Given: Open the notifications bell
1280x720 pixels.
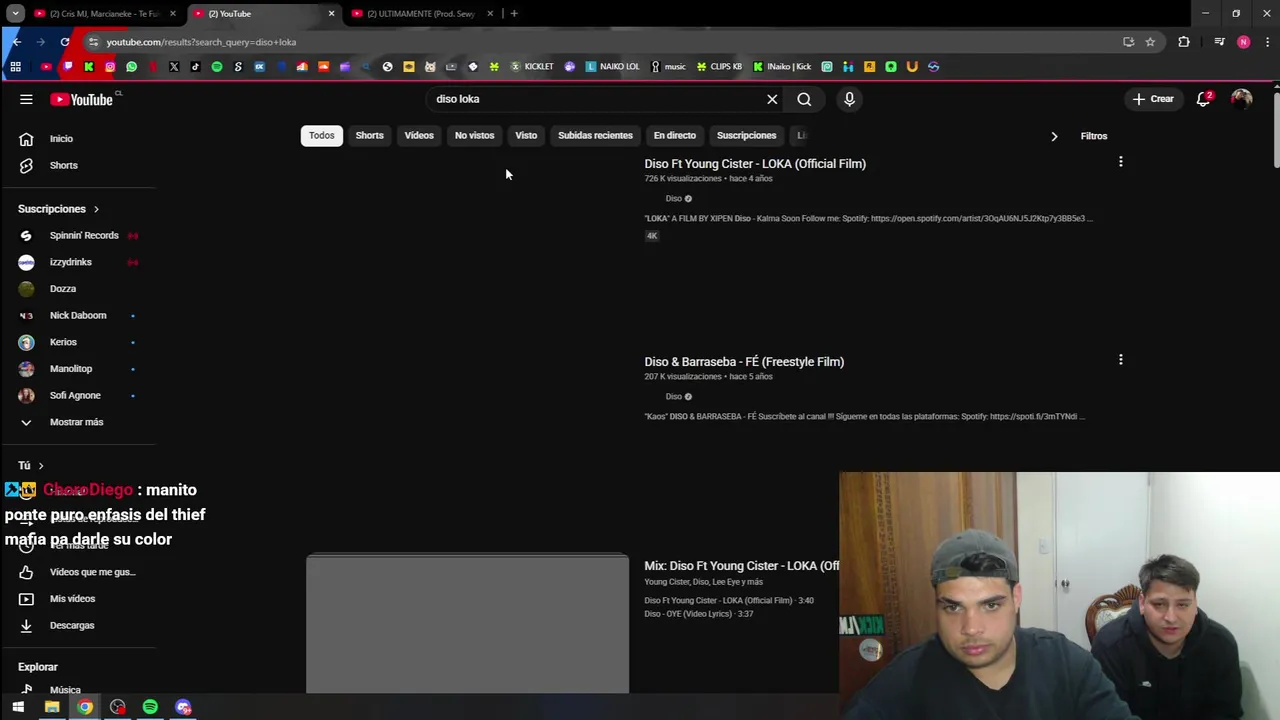Looking at the screenshot, I should [1204, 99].
